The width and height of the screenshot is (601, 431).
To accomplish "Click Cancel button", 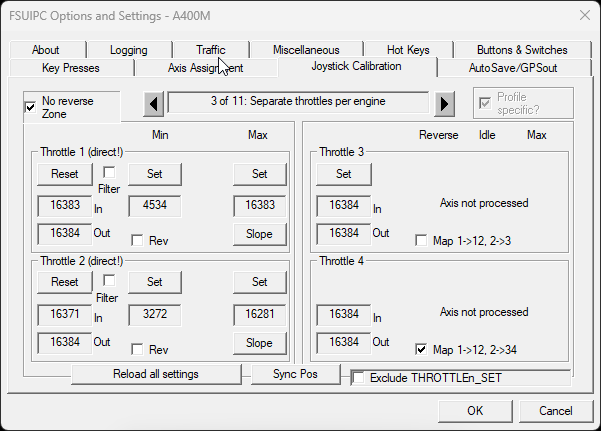I will click(x=556, y=411).
